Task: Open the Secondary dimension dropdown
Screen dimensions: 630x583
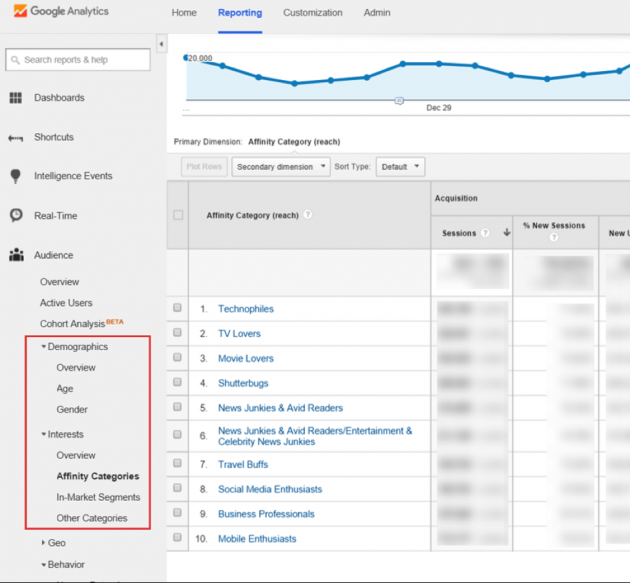Action: click(281, 167)
